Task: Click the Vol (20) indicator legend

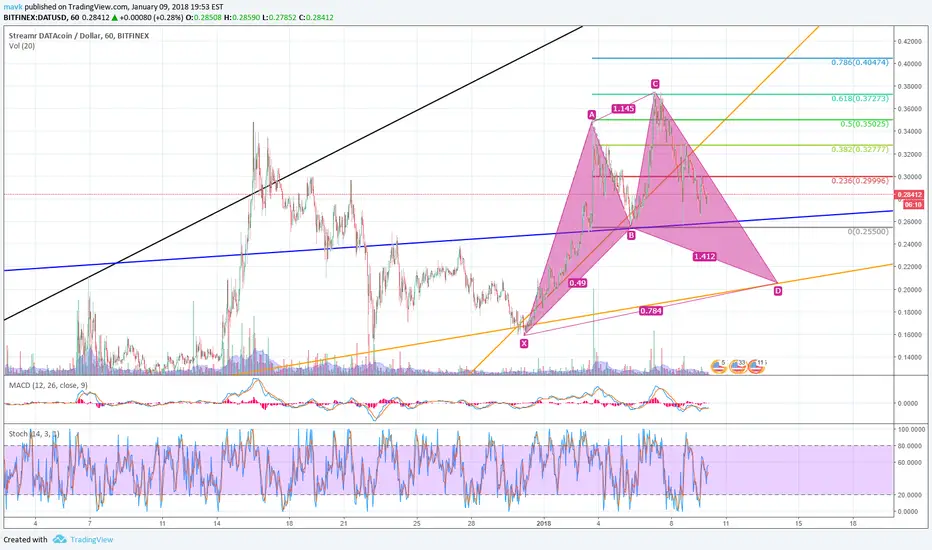Action: tap(22, 46)
